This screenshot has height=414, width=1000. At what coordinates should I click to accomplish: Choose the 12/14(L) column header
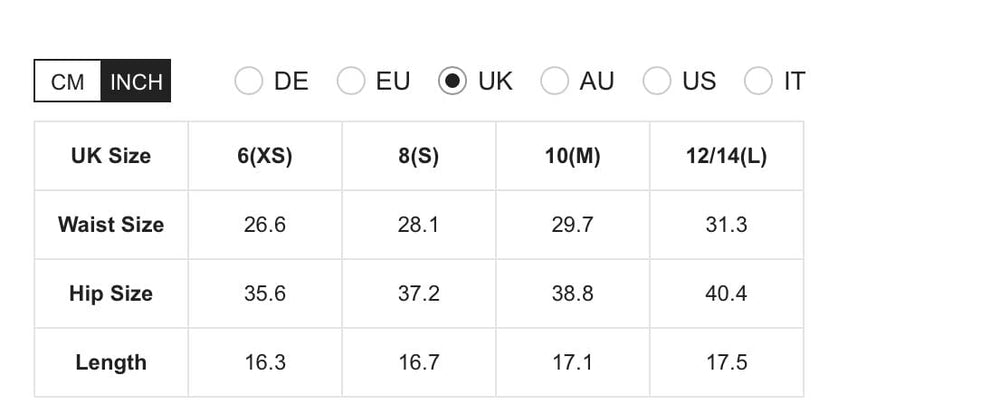[x=726, y=156]
